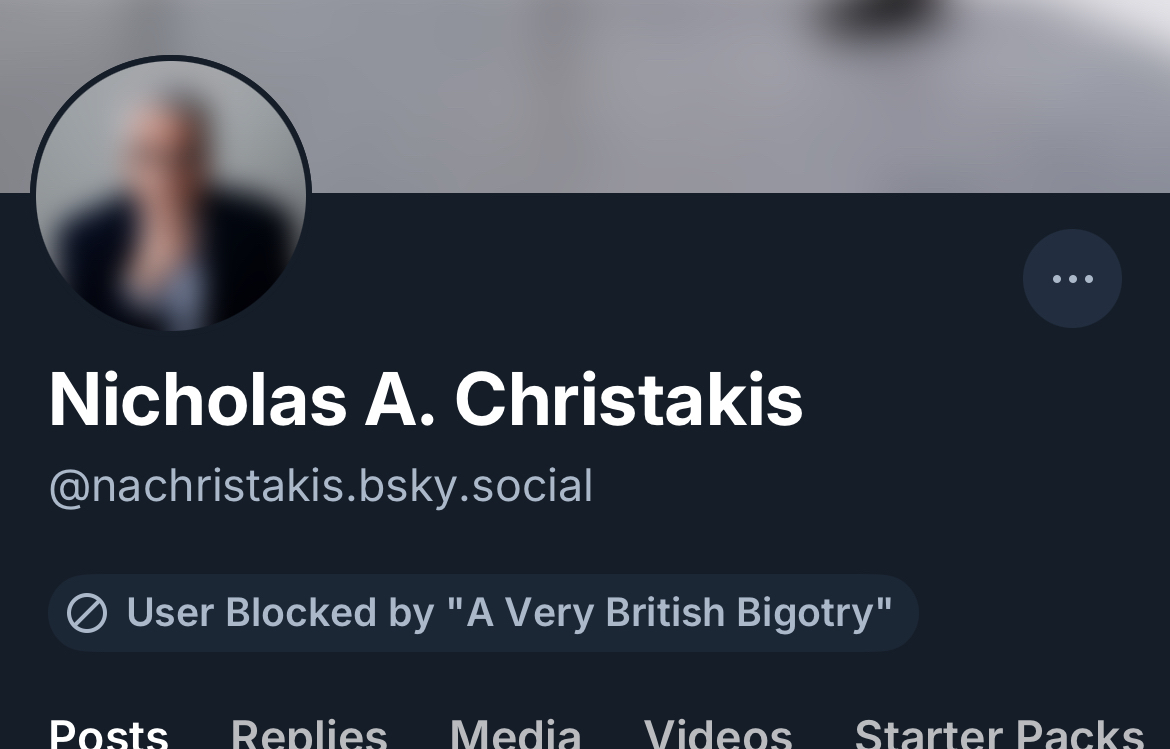Screen dimensions: 1170x749
Task: Enlarge the blurred circular profile photo
Action: point(171,195)
